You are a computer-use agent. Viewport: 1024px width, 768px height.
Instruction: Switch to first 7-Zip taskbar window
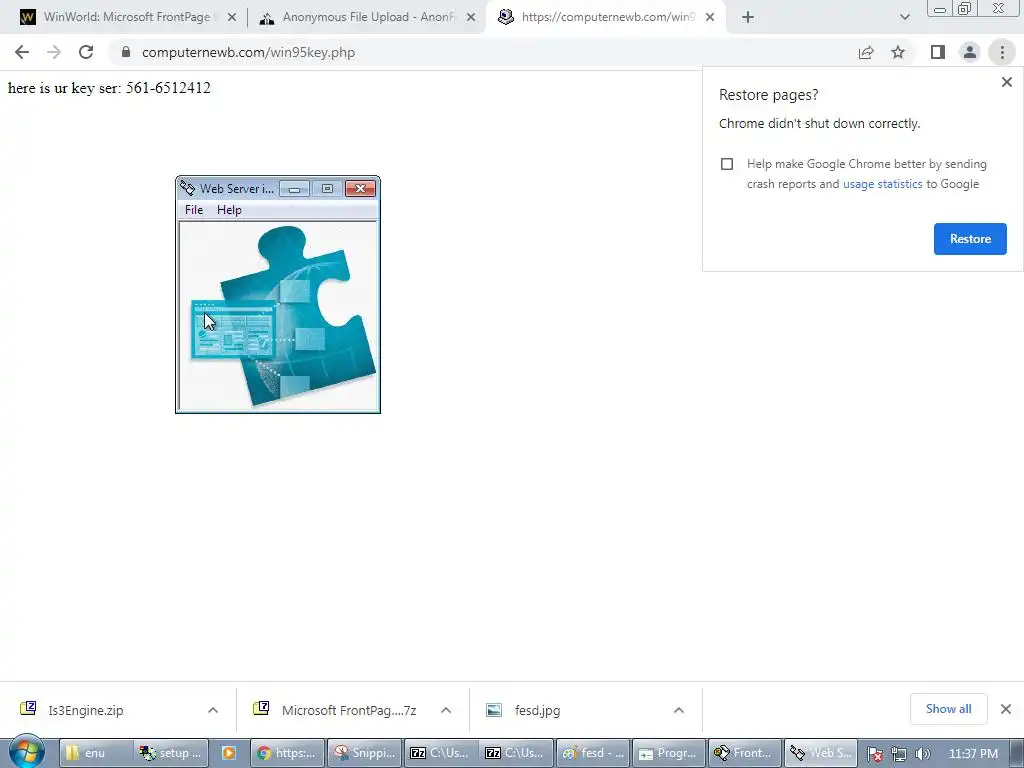[441, 753]
